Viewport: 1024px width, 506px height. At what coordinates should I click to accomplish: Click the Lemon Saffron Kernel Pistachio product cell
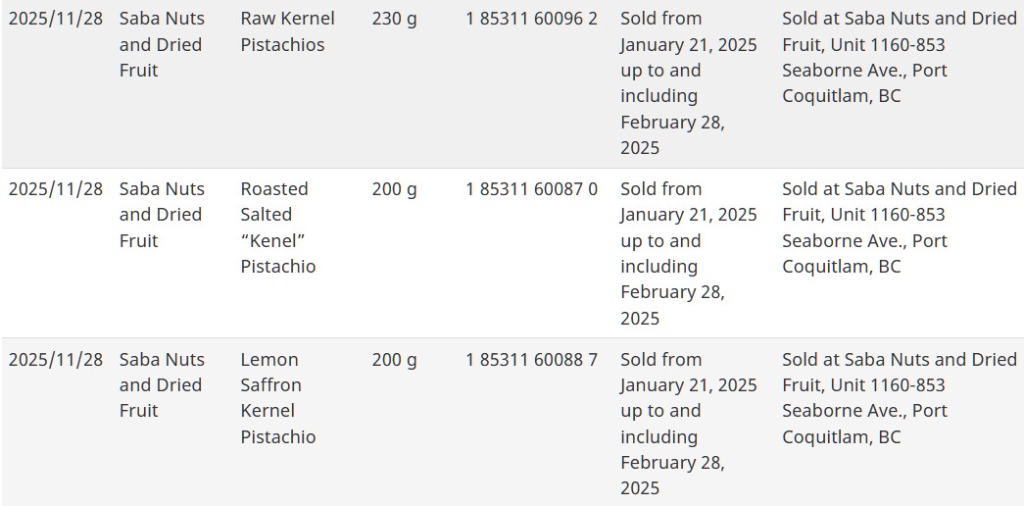(278, 398)
